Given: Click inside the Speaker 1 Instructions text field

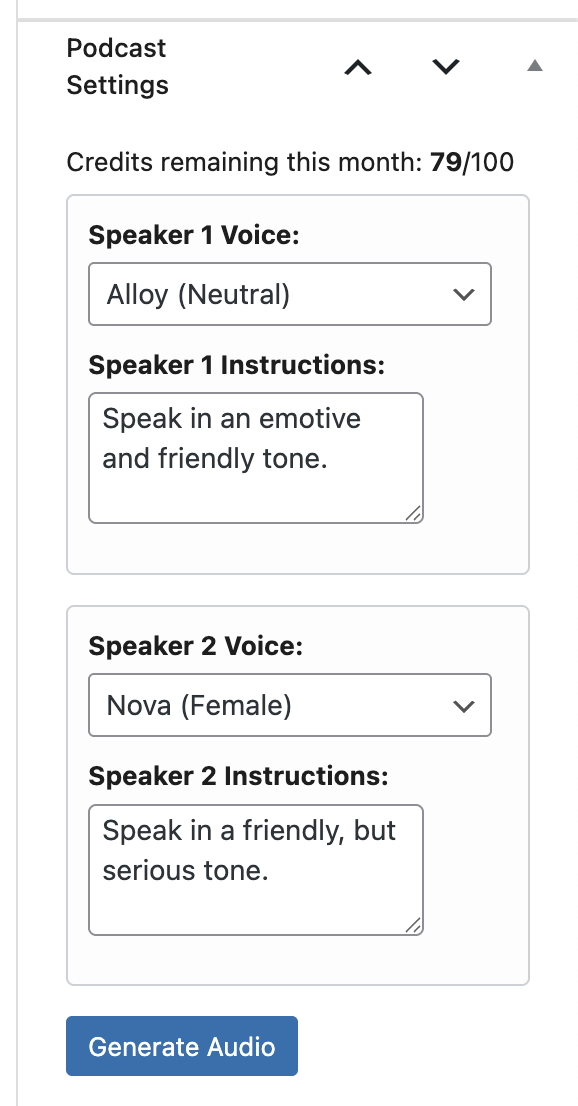Looking at the screenshot, I should pos(255,458).
